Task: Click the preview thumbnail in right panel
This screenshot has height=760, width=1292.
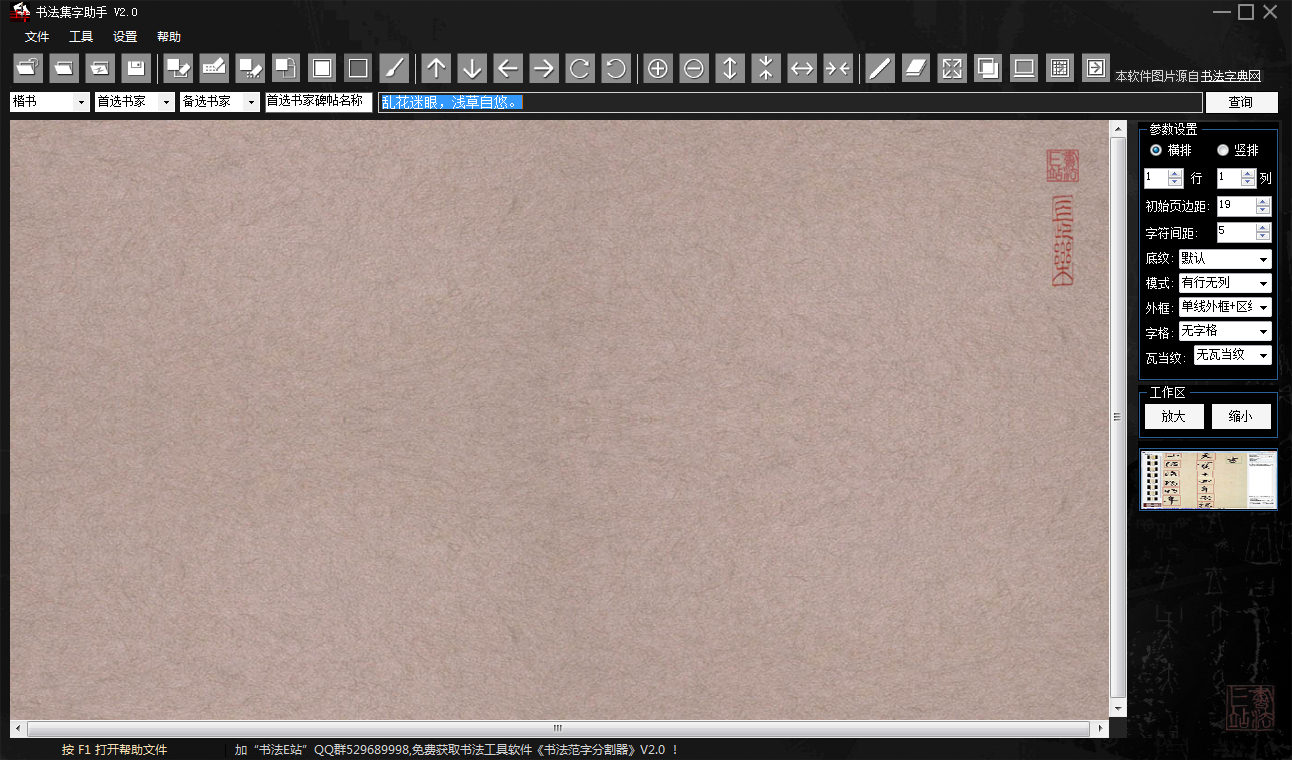Action: pyautogui.click(x=1208, y=480)
